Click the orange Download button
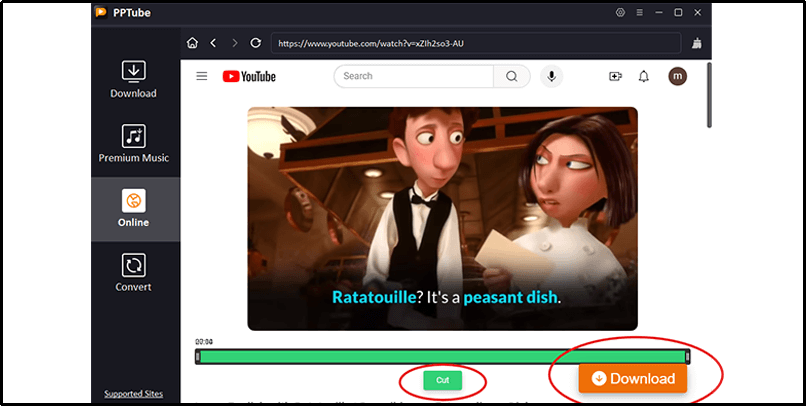806x406 pixels. [x=633, y=379]
